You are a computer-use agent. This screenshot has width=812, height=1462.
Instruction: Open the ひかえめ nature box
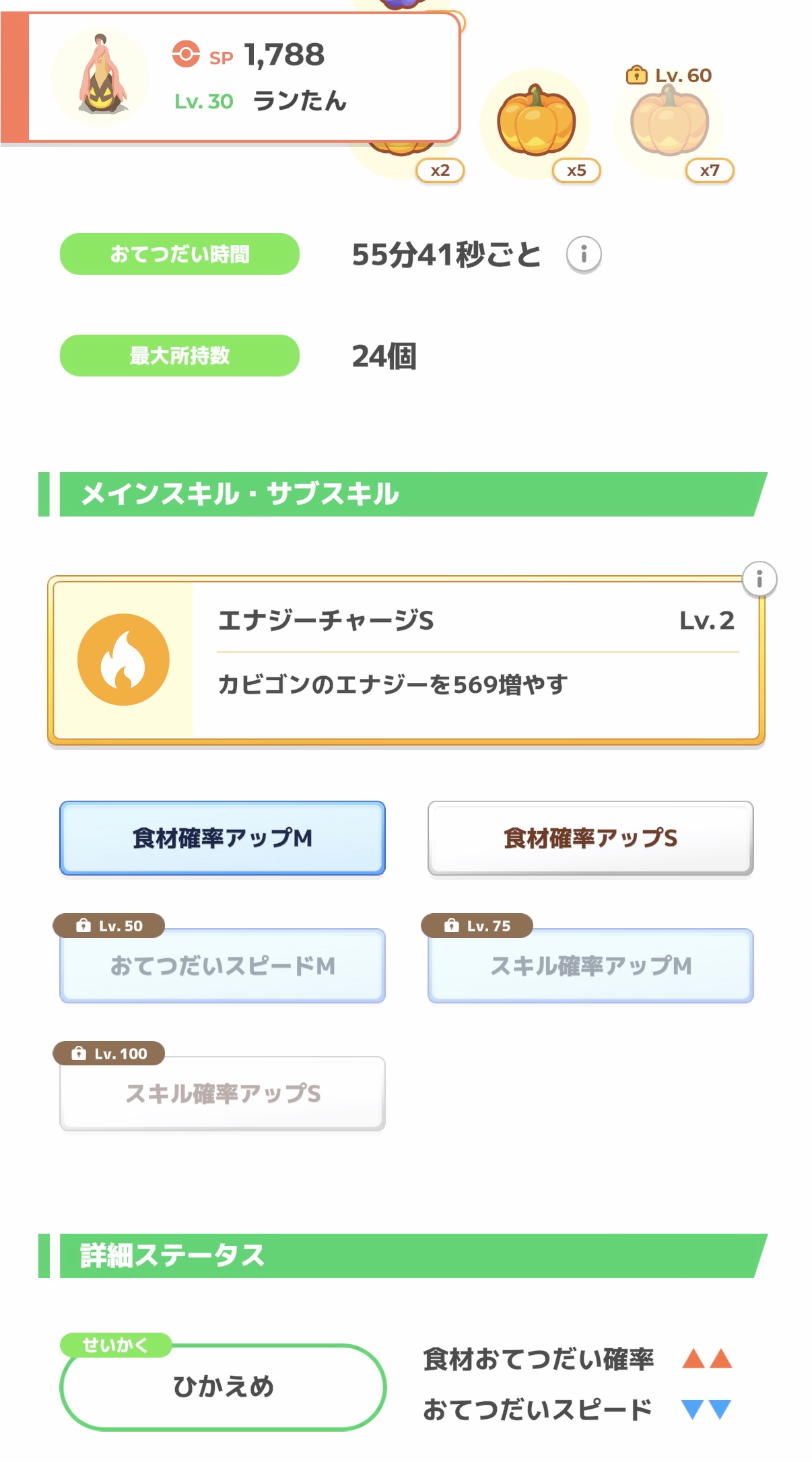click(x=223, y=1387)
